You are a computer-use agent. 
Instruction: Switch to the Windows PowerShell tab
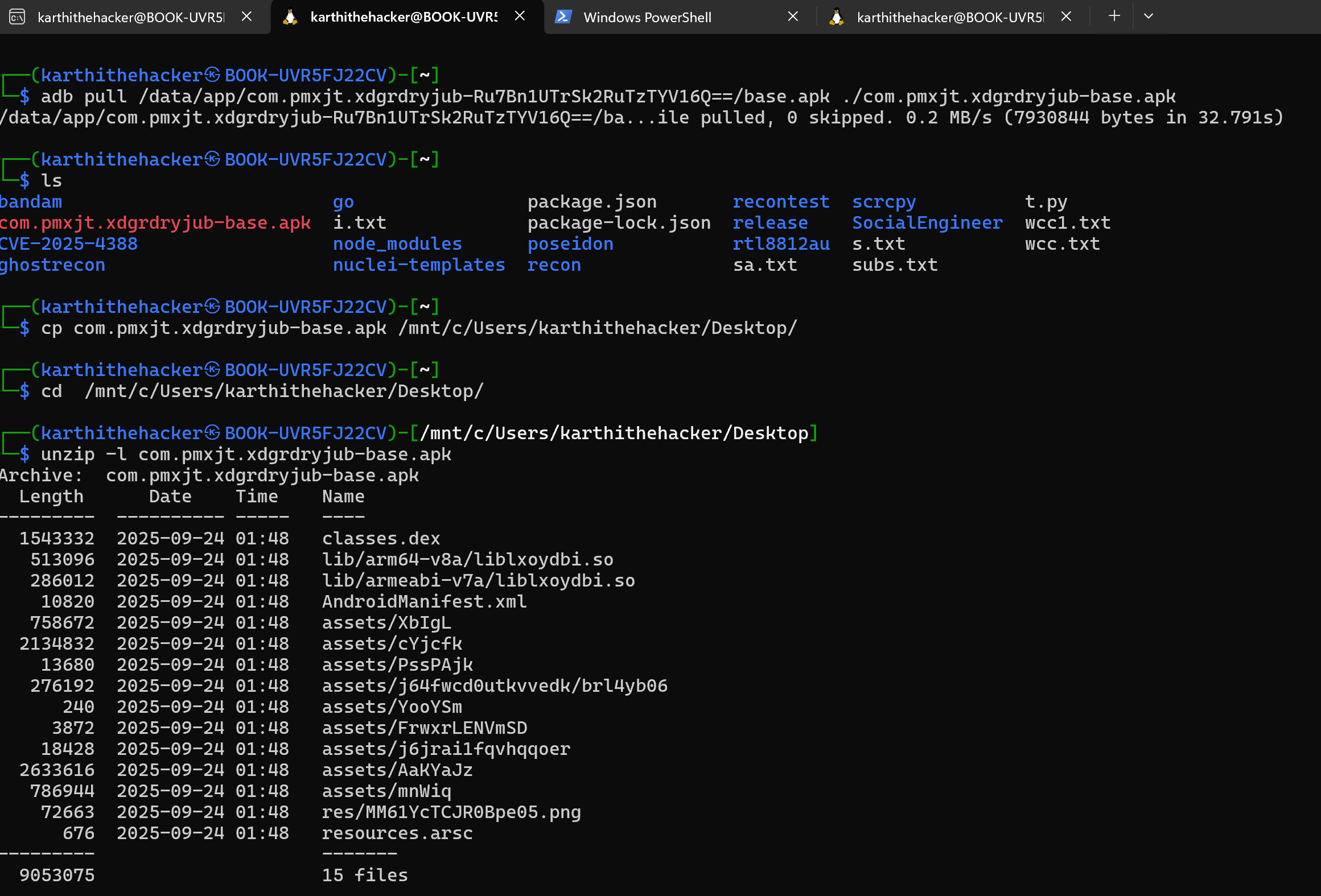point(647,18)
